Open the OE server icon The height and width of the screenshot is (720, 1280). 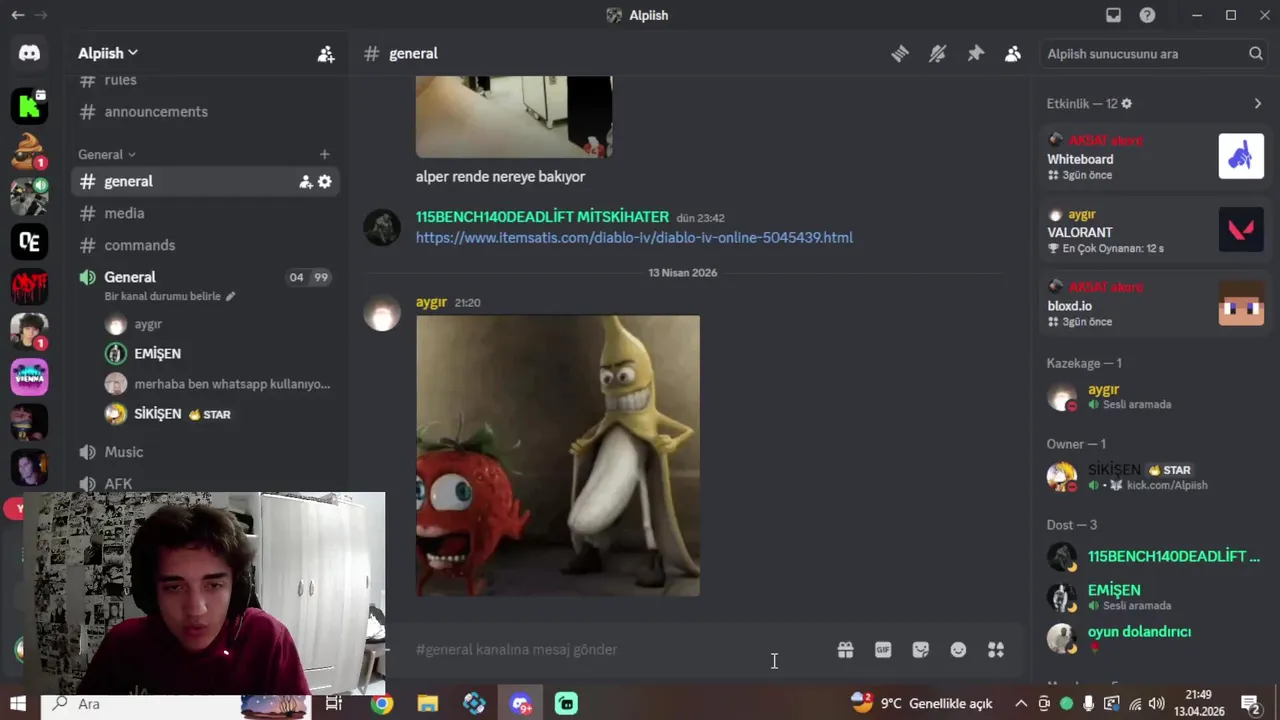[29, 241]
